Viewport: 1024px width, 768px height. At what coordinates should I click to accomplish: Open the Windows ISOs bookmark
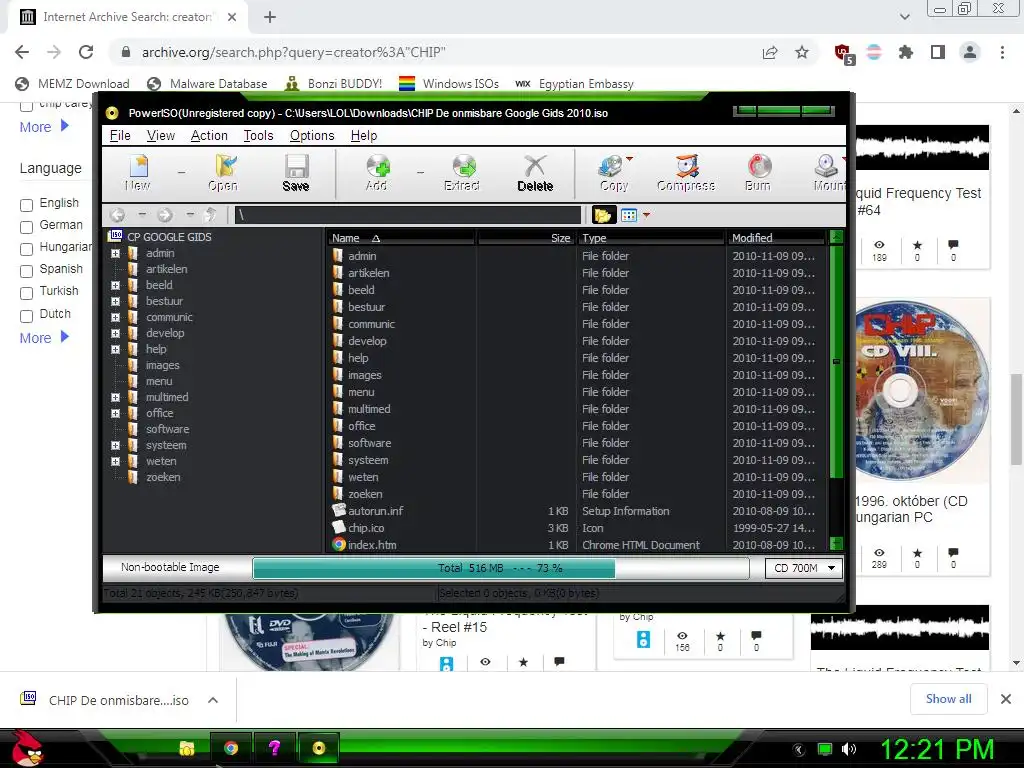click(x=449, y=84)
